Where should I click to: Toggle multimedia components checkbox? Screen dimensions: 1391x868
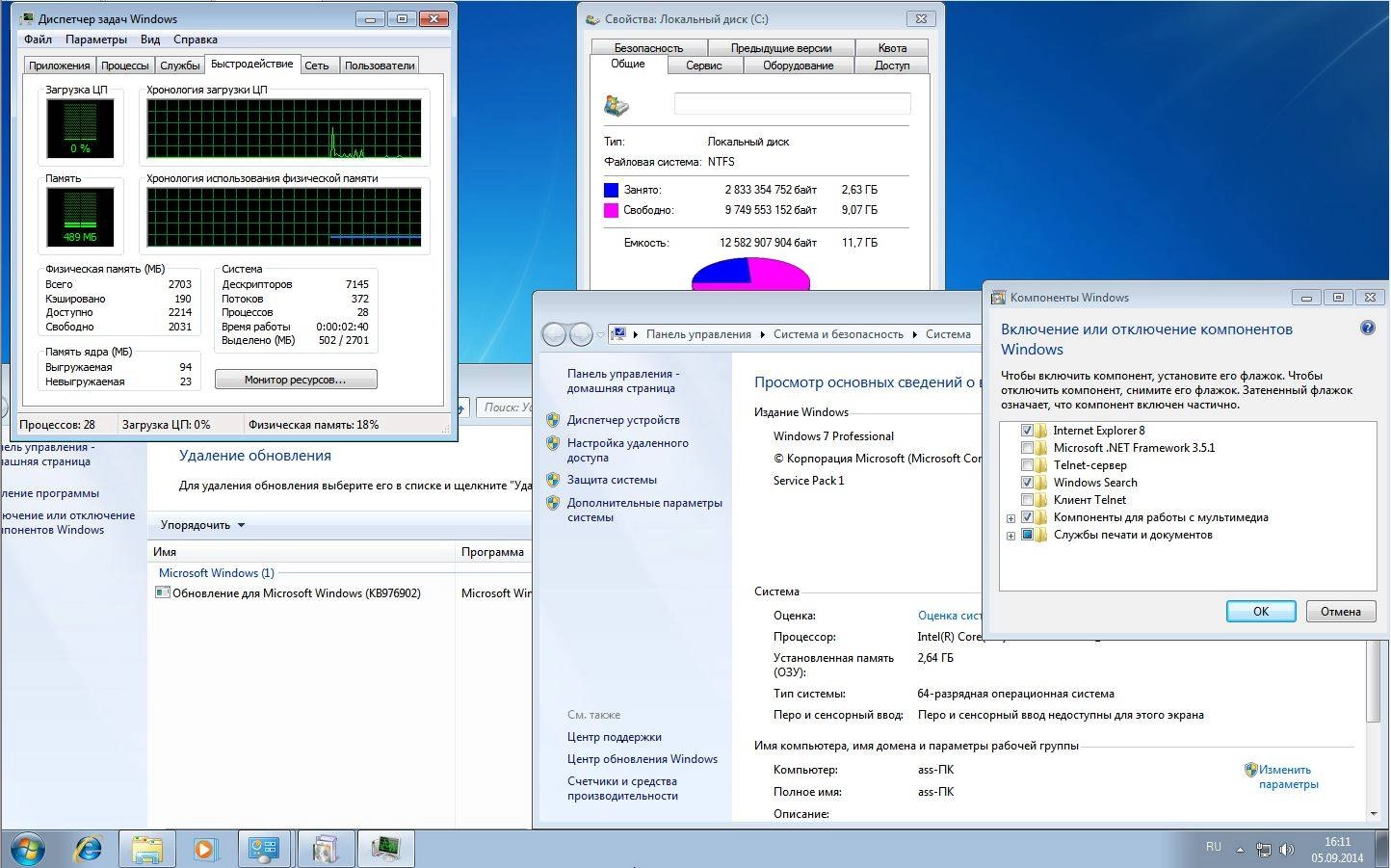pos(1027,517)
